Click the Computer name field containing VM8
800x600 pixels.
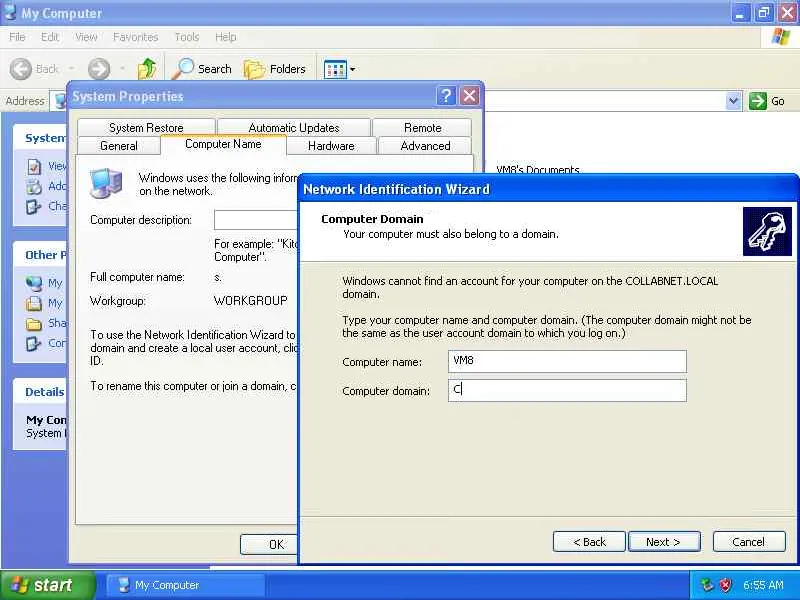[567, 361]
